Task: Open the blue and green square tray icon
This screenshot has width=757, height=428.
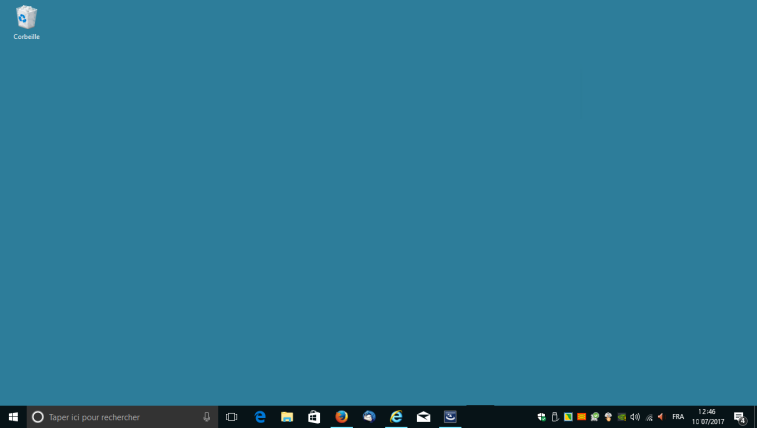Action: tap(568, 417)
